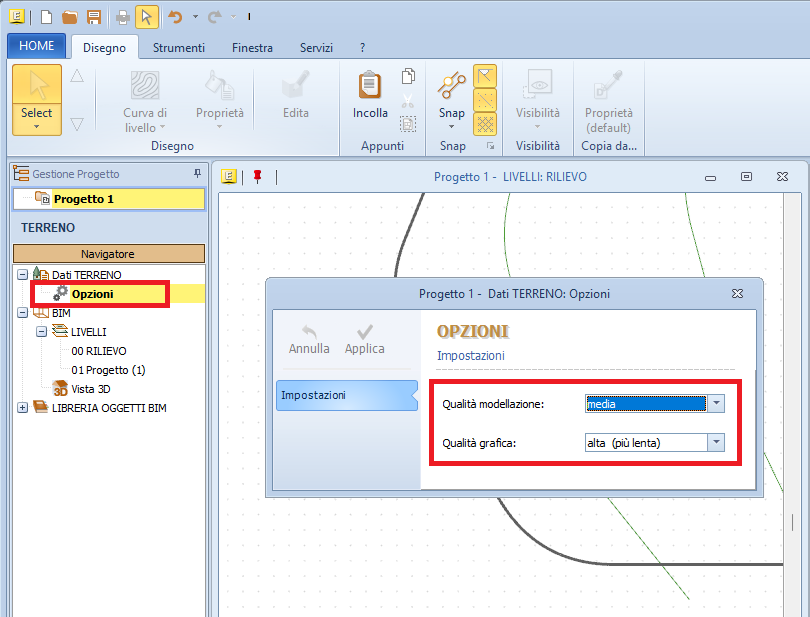The image size is (810, 617).
Task: Toggle the middle diagonal snap button
Action: pos(485,100)
